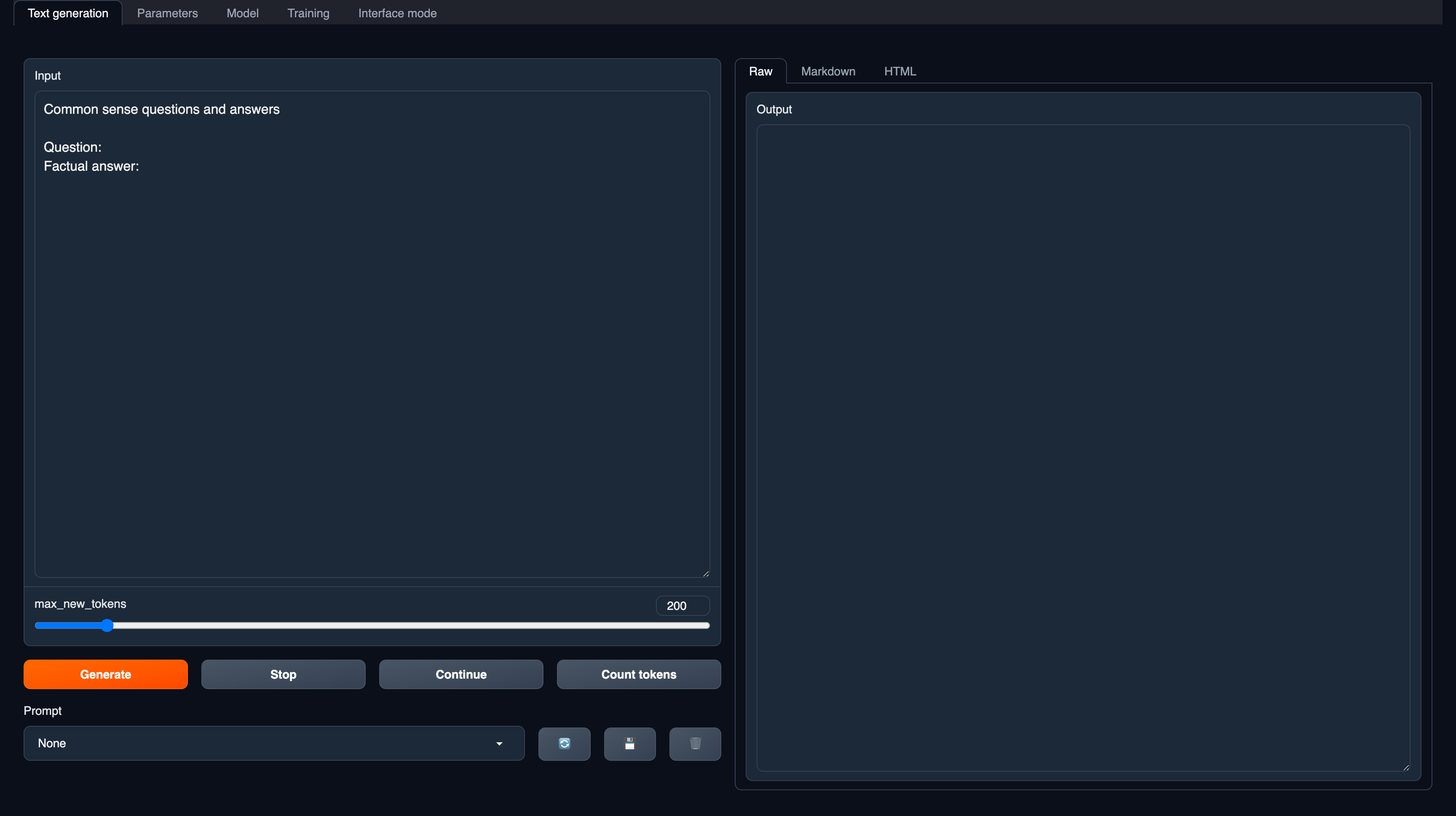Open the Interface mode tab
This screenshot has width=1456, height=816.
(397, 13)
